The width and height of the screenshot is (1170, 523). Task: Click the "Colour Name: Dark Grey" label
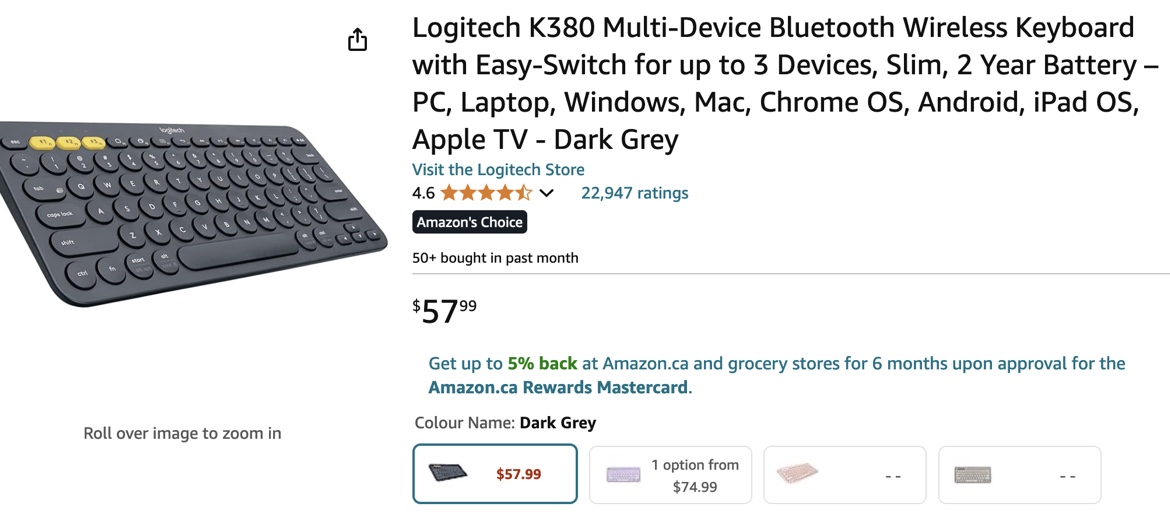[x=505, y=422]
